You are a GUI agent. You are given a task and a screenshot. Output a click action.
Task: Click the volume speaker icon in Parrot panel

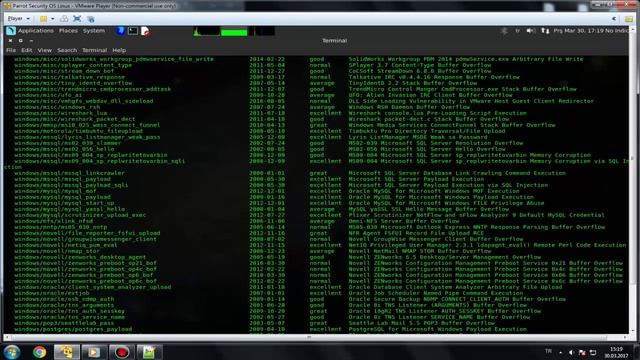531,31
